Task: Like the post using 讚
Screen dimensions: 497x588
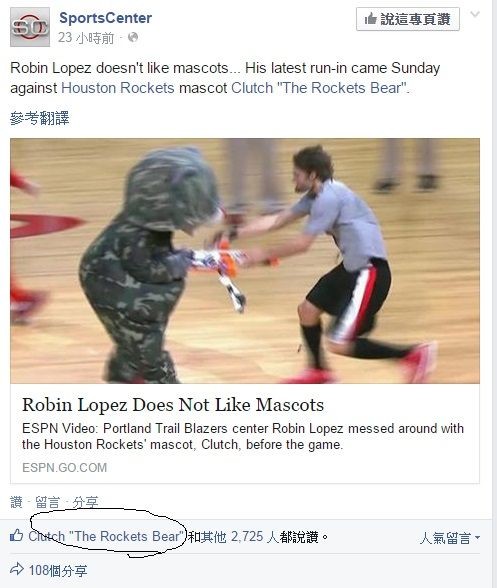Action: (16, 502)
